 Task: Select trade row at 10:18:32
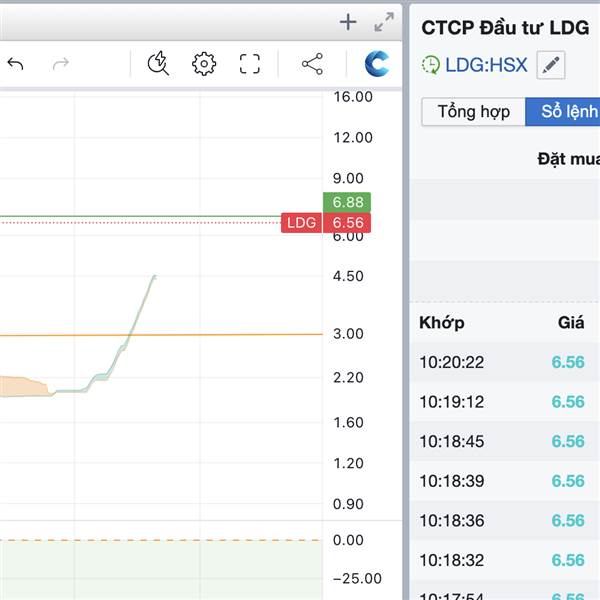tap(505, 560)
